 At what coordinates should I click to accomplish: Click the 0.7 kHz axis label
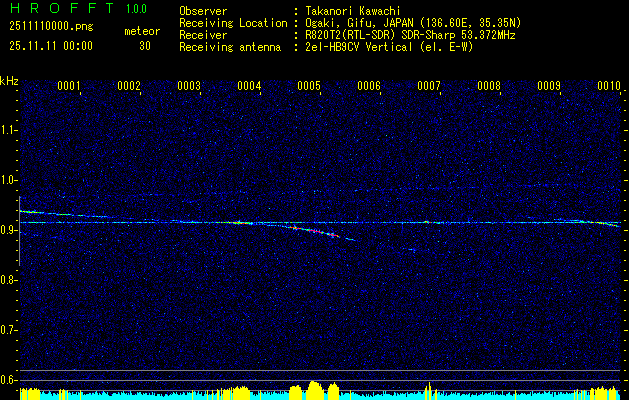[x=8, y=330]
